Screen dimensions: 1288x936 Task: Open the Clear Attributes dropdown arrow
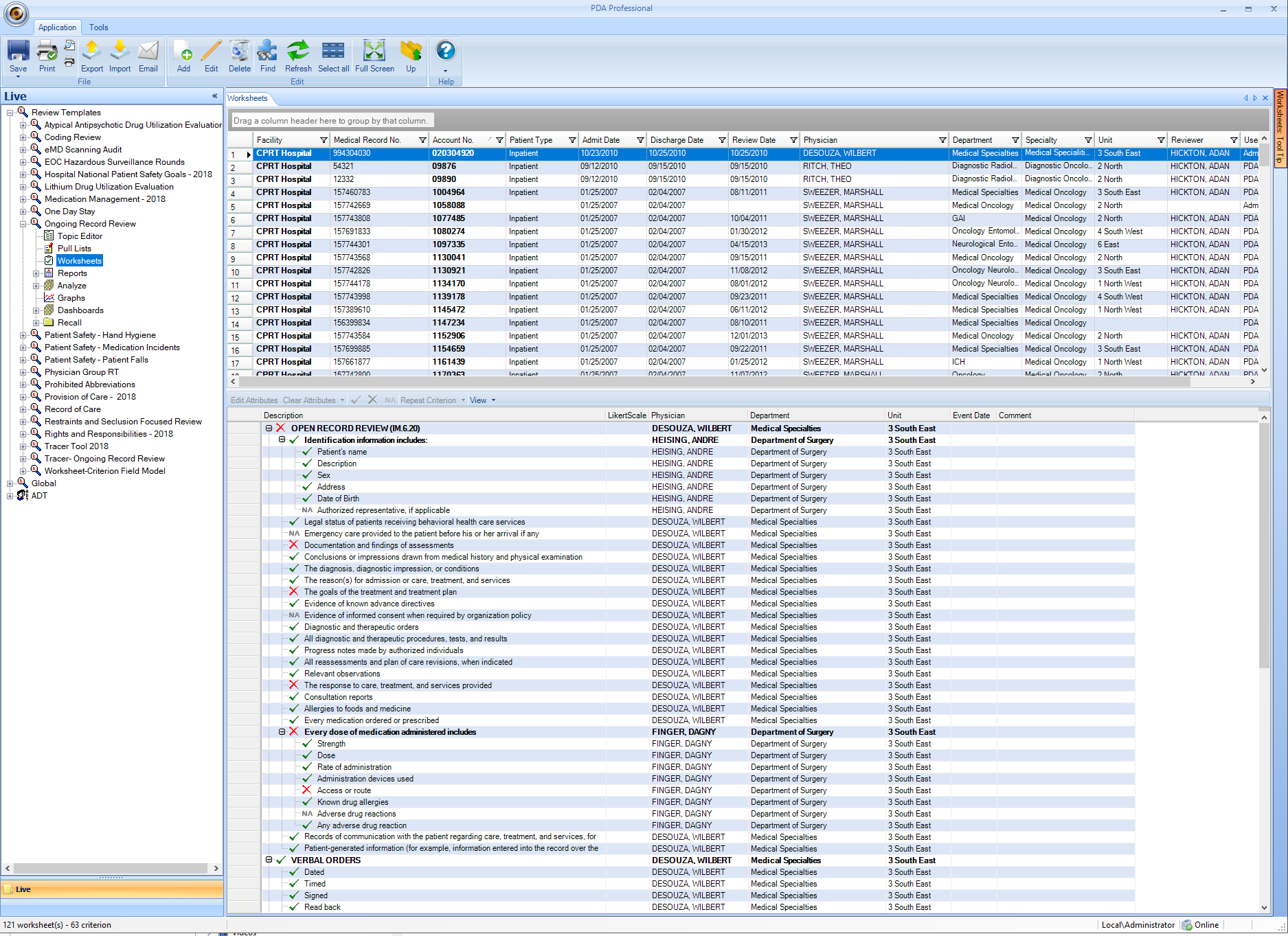(342, 400)
